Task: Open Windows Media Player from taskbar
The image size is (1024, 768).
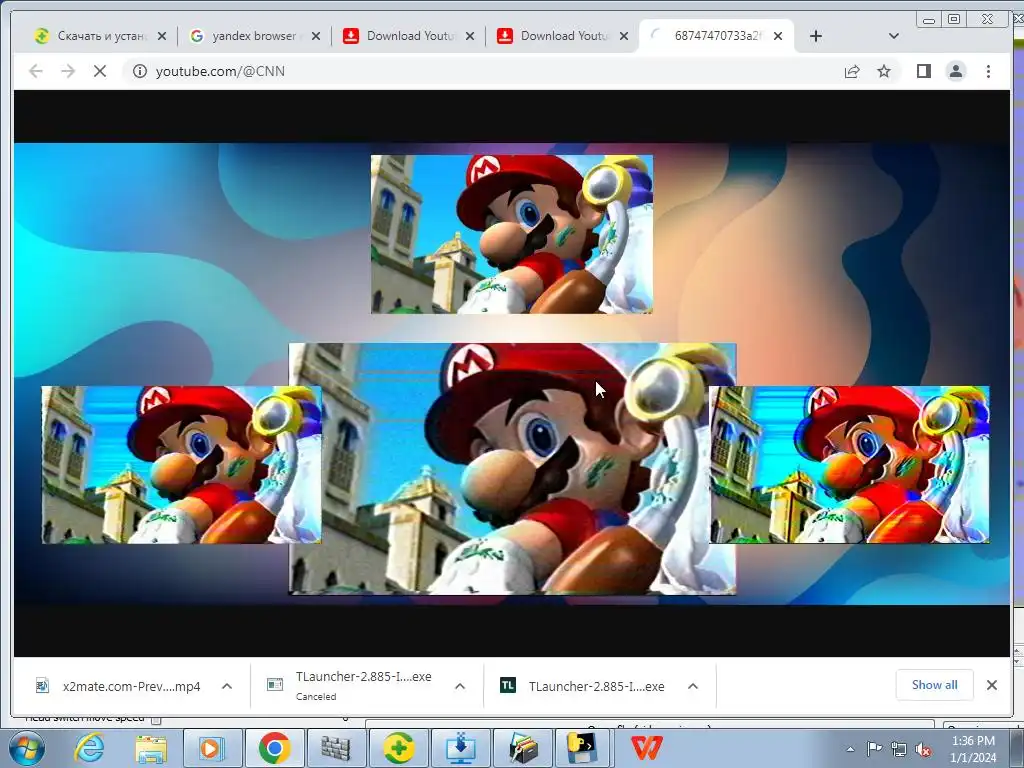Action: [x=212, y=748]
